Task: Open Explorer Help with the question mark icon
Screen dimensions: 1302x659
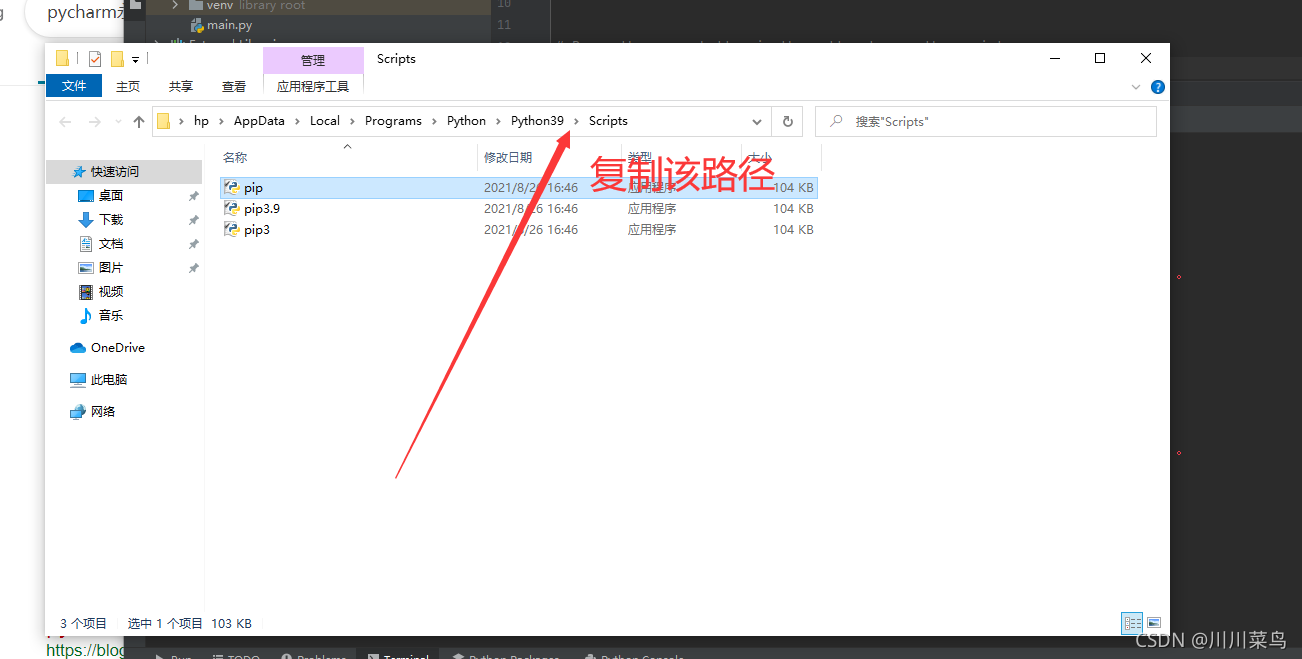Action: (x=1157, y=87)
